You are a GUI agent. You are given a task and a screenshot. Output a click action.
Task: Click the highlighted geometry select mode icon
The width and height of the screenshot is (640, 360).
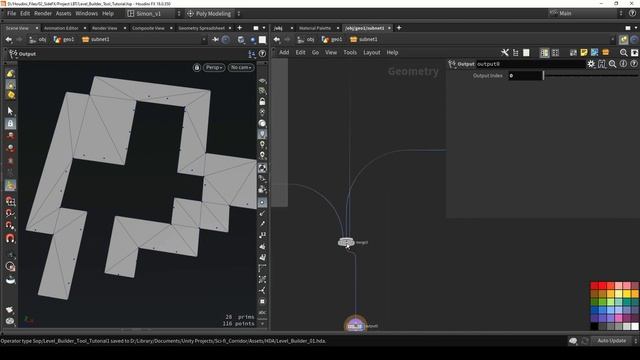(11, 84)
